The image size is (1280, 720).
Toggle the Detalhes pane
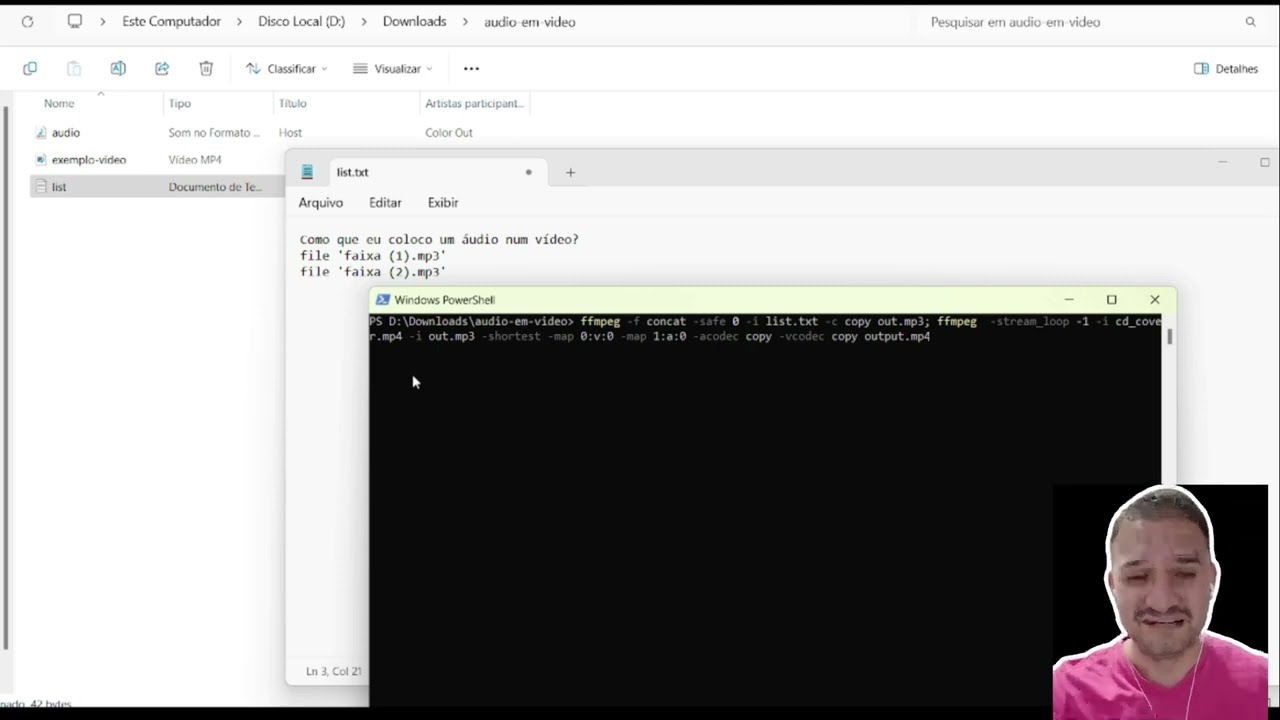click(1226, 68)
